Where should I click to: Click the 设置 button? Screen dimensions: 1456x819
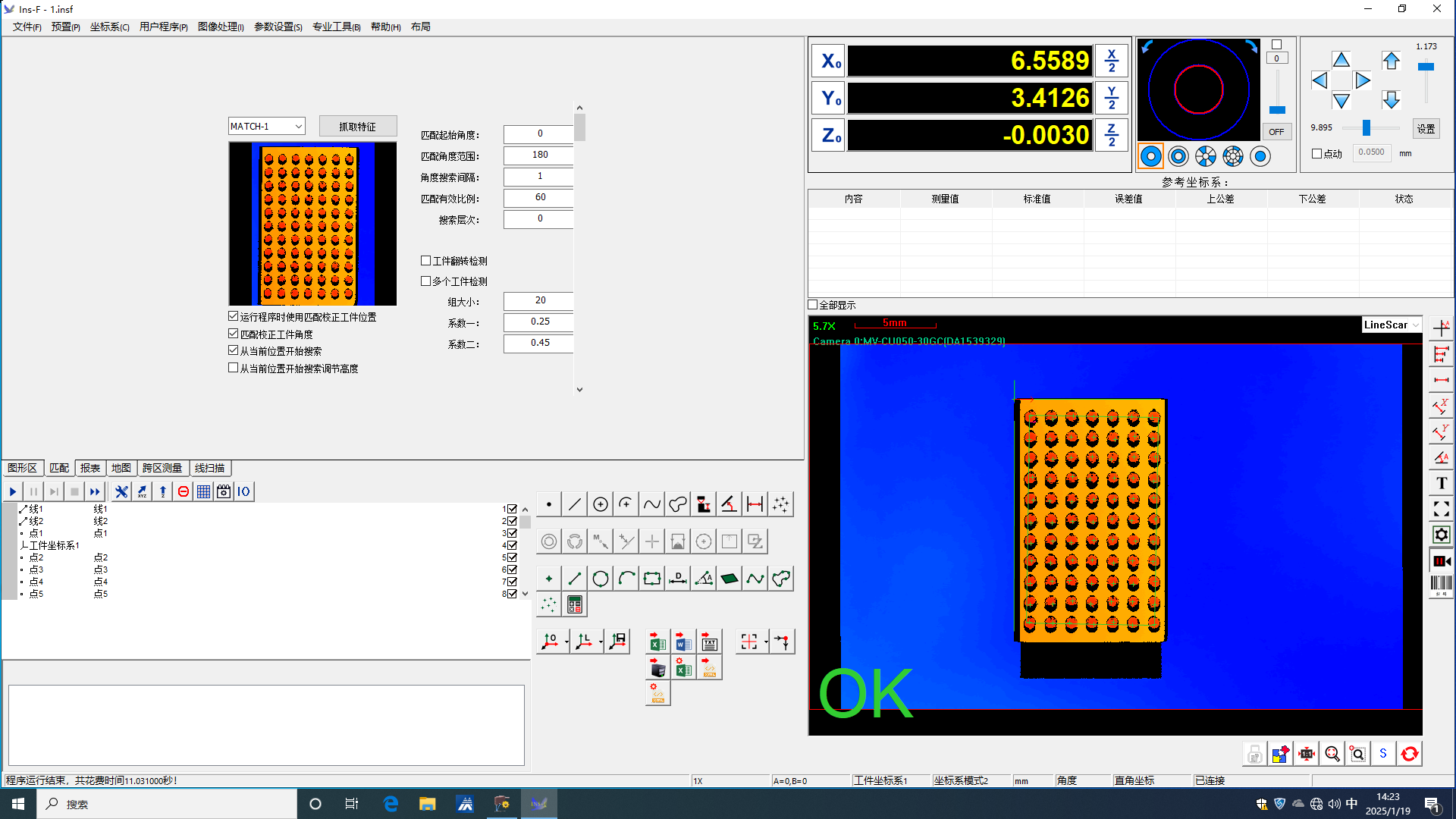tap(1425, 128)
